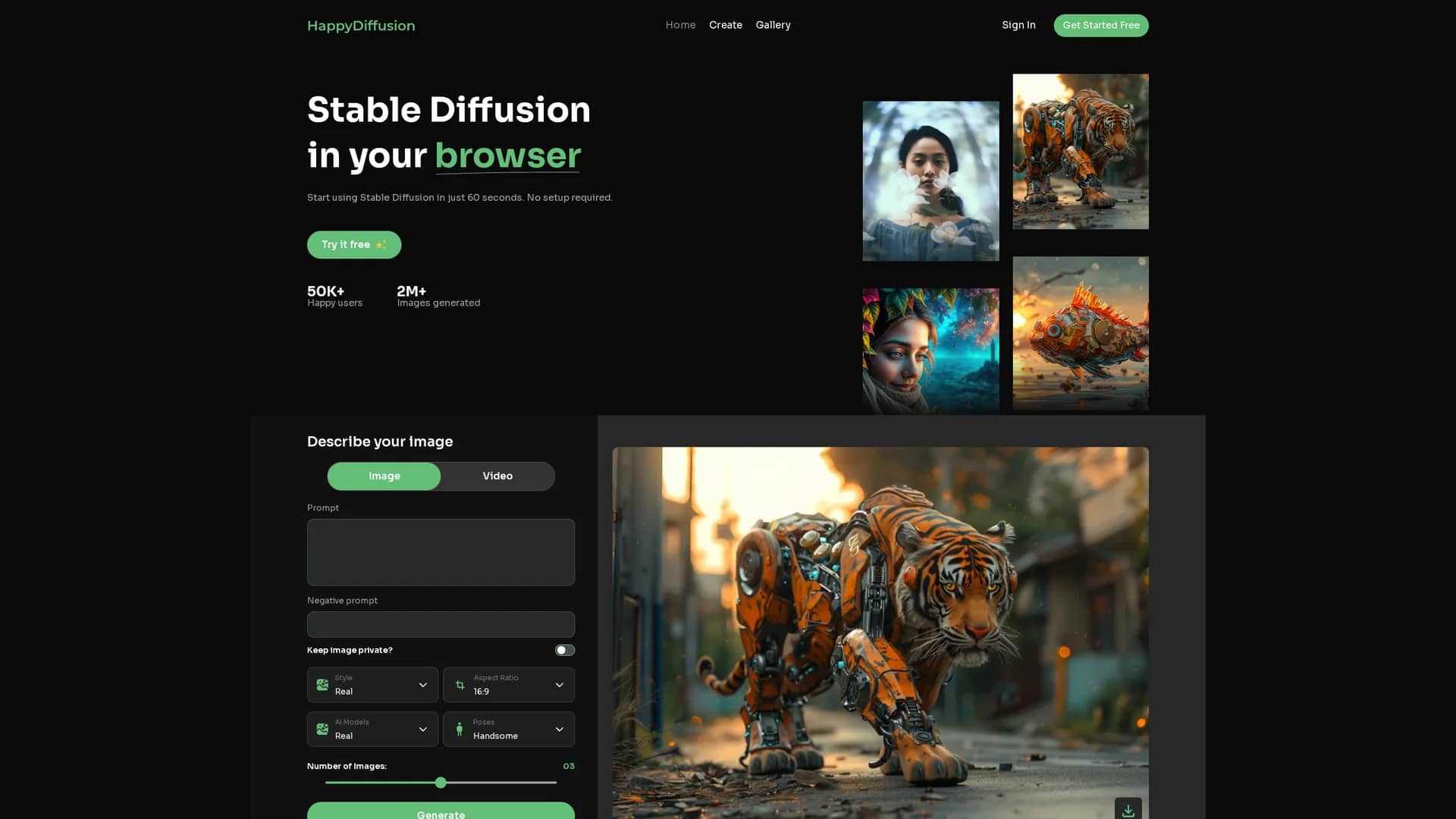Open the robotic tiger thumbnail in hero
The image size is (1456, 819).
pyautogui.click(x=1081, y=152)
